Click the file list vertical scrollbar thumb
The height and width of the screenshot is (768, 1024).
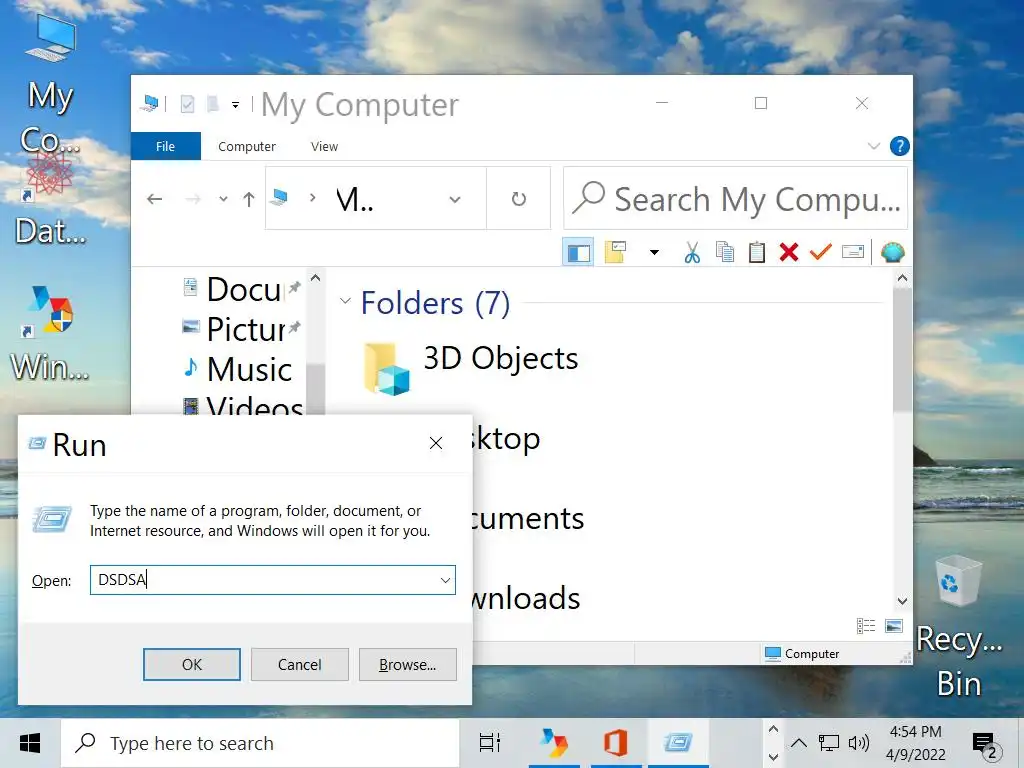[903, 349]
